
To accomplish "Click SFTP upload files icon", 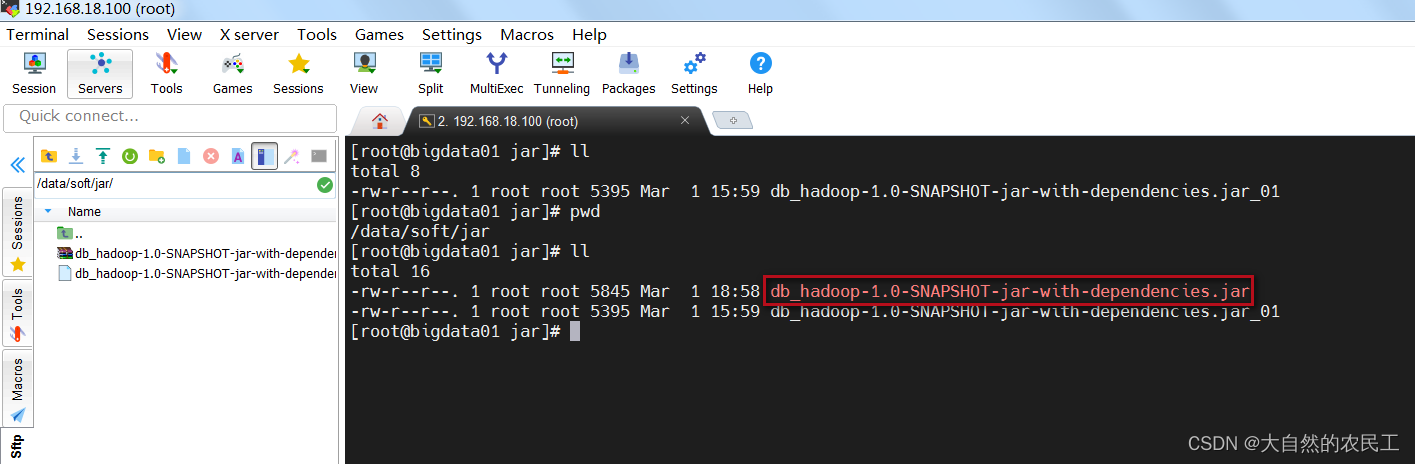I will (x=102, y=156).
